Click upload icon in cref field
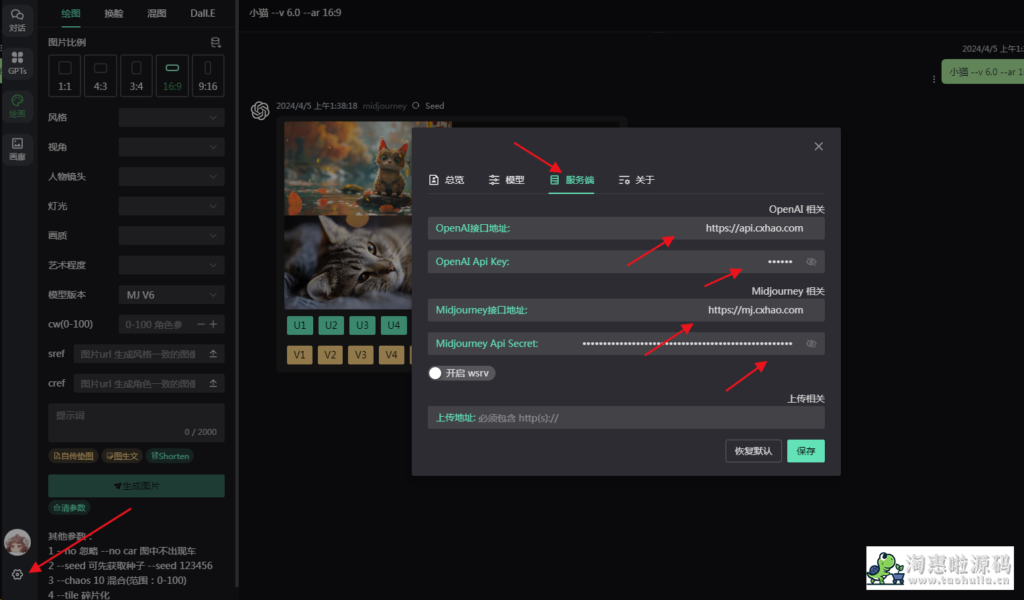1024x600 pixels. pos(213,383)
